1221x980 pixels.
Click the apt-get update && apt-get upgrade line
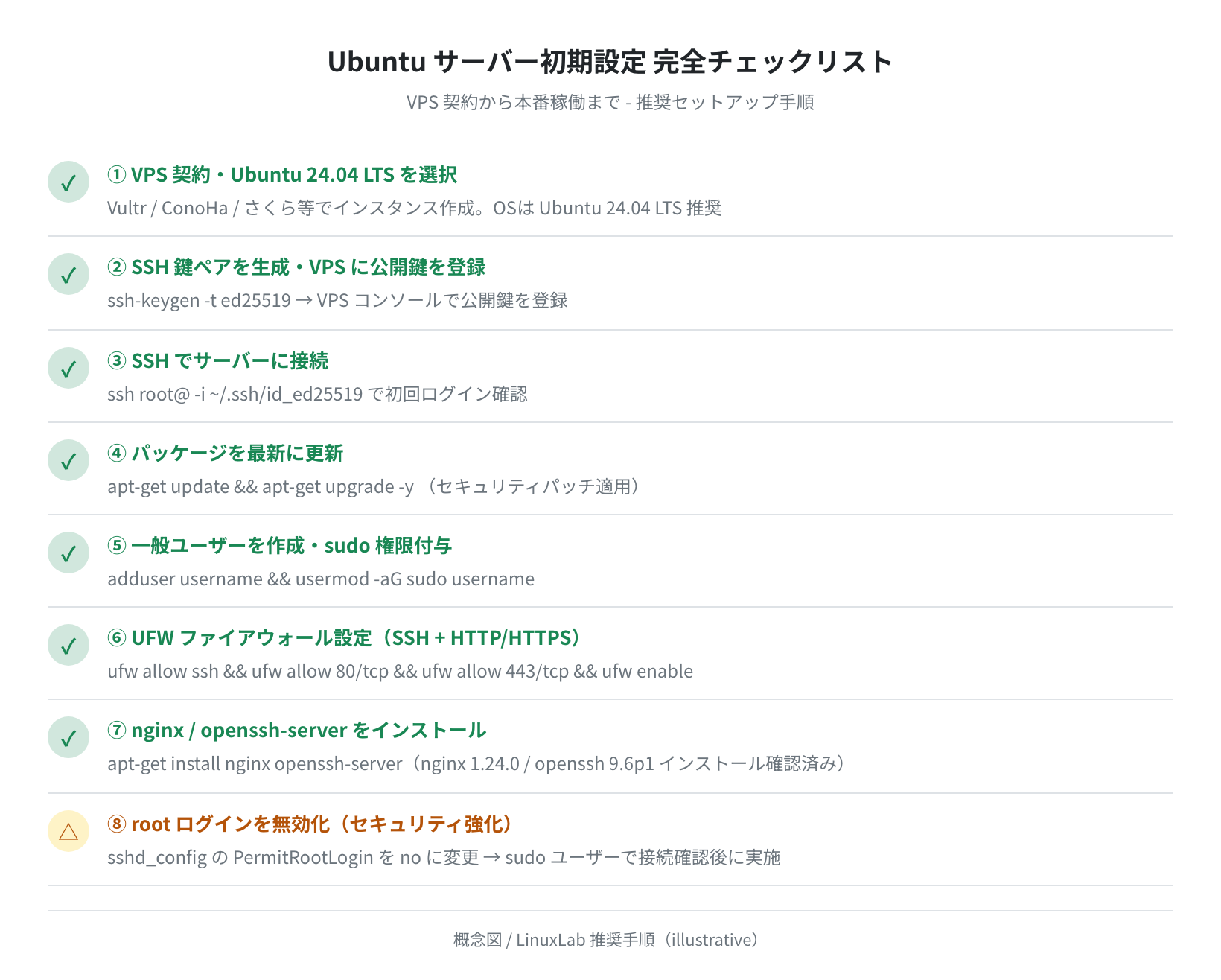(375, 486)
